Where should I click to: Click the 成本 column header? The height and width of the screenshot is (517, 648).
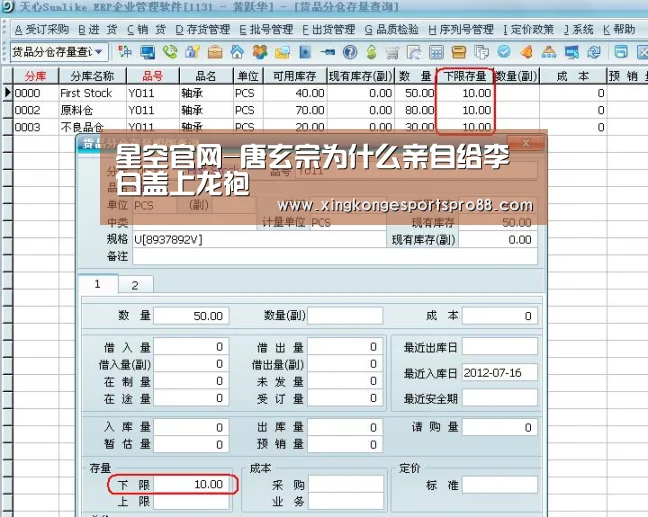point(573,76)
